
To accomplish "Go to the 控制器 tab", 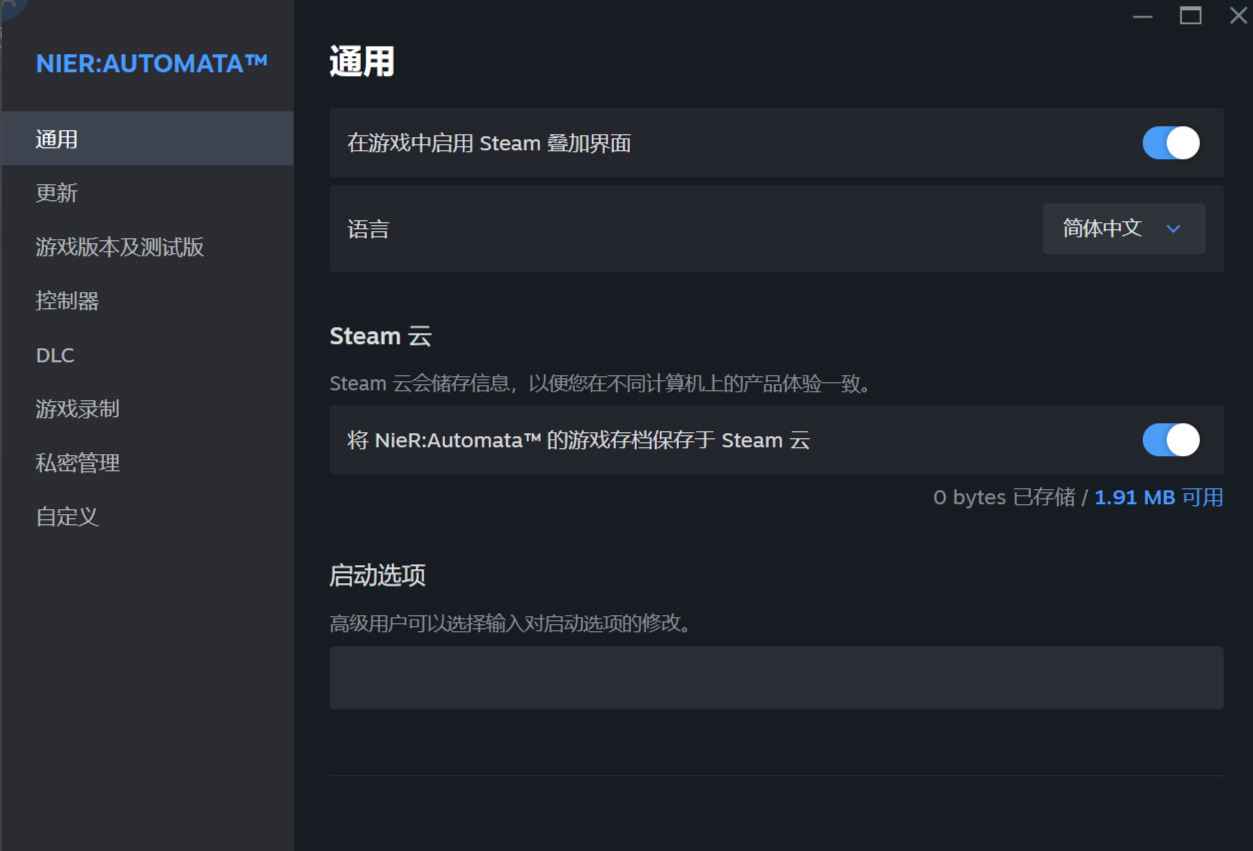I will [x=147, y=301].
